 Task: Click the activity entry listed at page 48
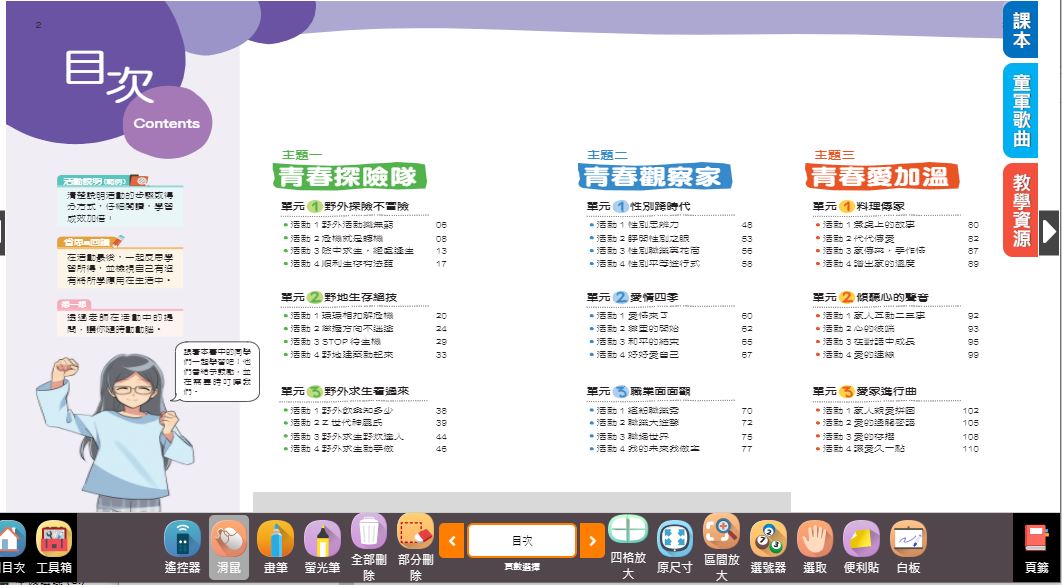(671, 225)
